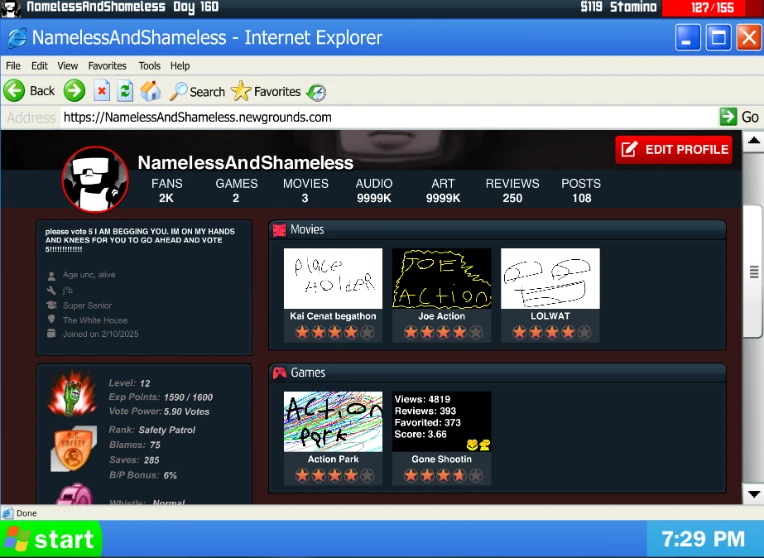This screenshot has width=764, height=558.
Task: Click the History clock icon
Action: point(316,92)
